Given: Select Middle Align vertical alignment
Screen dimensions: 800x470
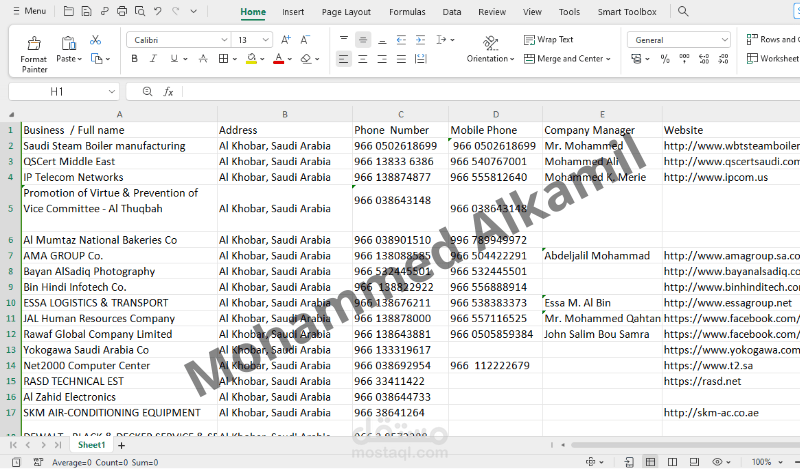Looking at the screenshot, I should (363, 39).
